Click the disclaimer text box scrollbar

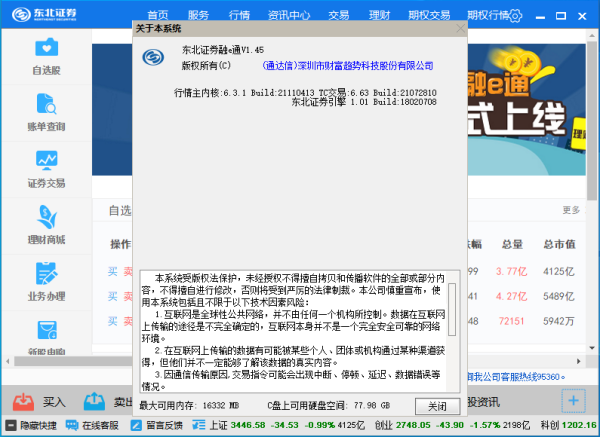pyautogui.click(x=452, y=309)
